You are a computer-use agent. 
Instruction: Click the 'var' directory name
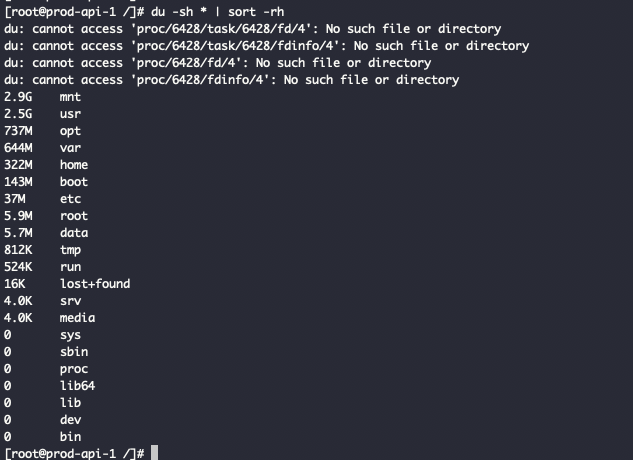(70, 148)
